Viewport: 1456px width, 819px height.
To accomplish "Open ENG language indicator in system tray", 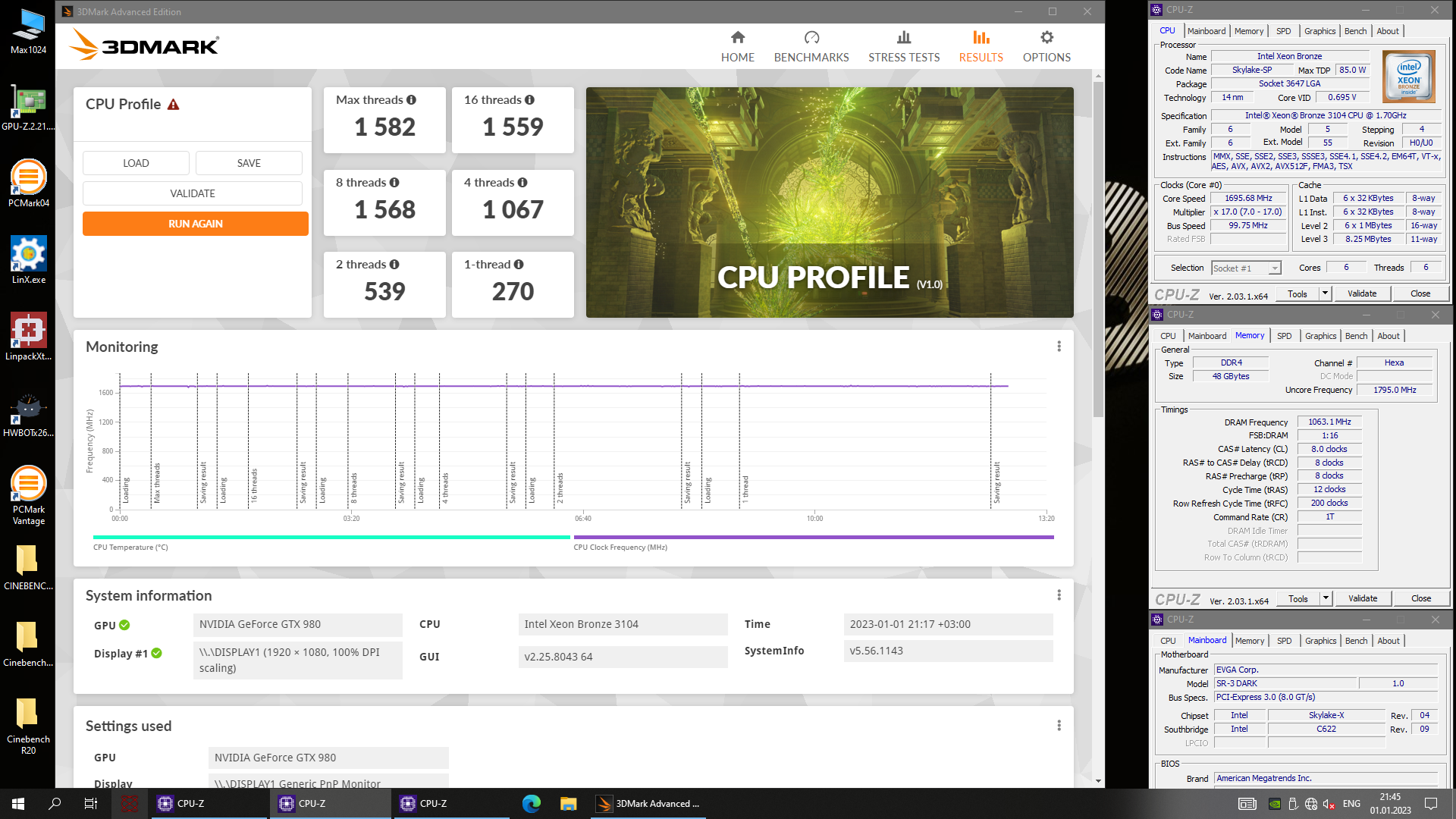I will (x=1351, y=804).
